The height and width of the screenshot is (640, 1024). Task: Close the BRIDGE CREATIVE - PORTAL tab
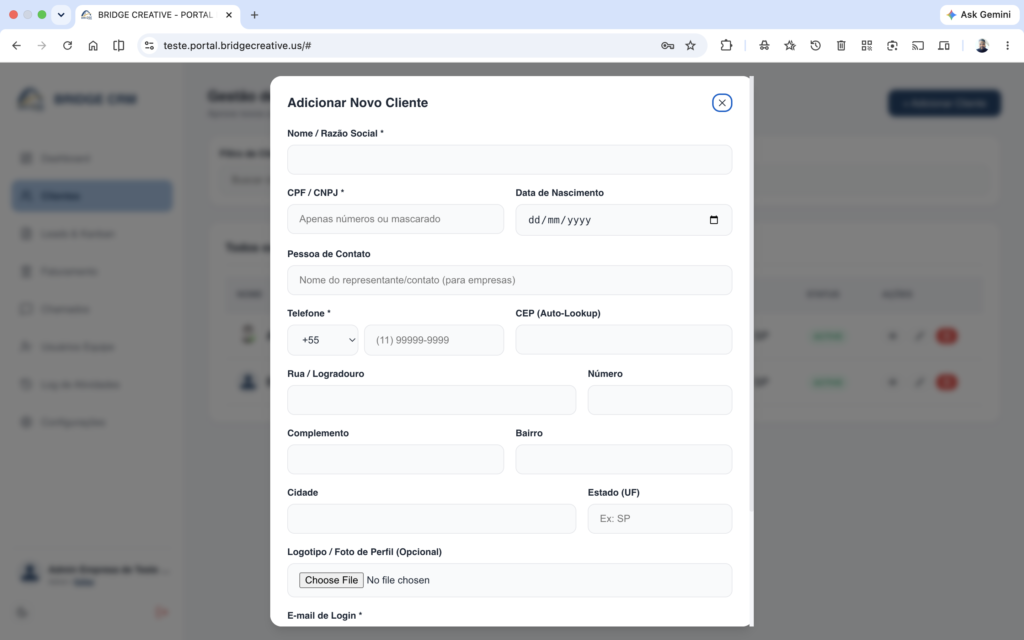229,14
